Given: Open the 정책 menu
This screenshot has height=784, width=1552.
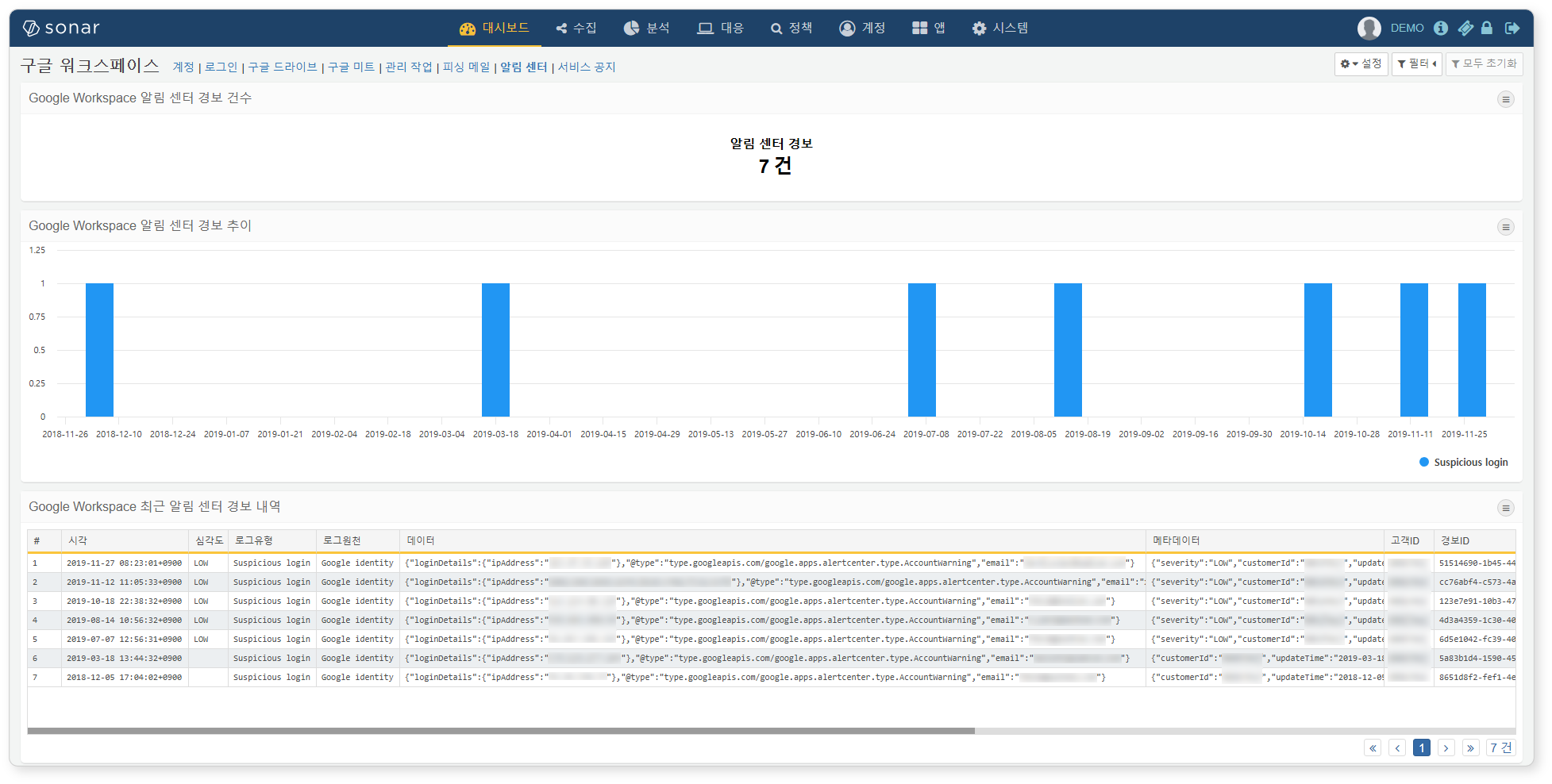Looking at the screenshot, I should (791, 28).
